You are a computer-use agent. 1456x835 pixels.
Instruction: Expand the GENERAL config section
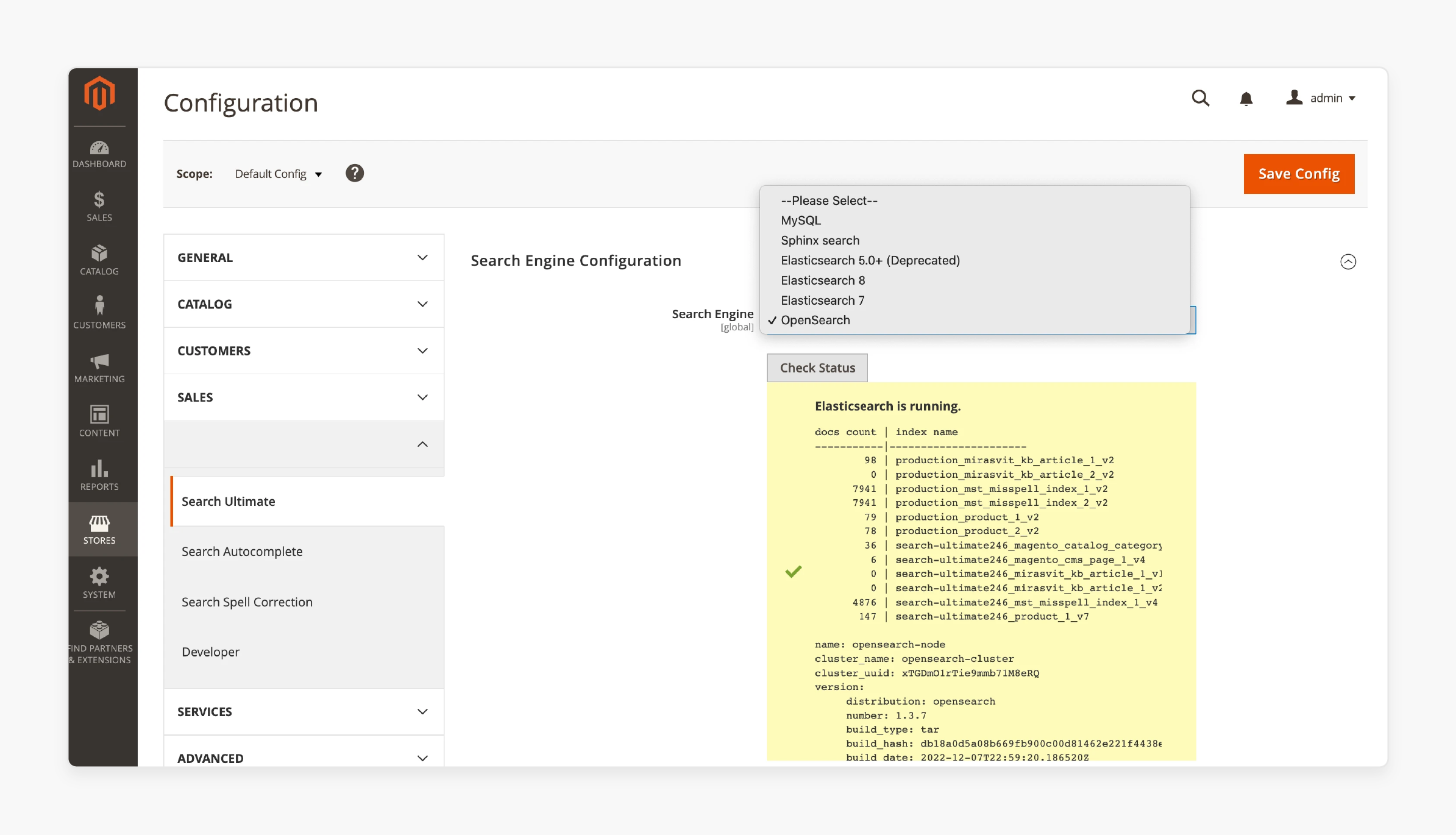click(x=304, y=257)
